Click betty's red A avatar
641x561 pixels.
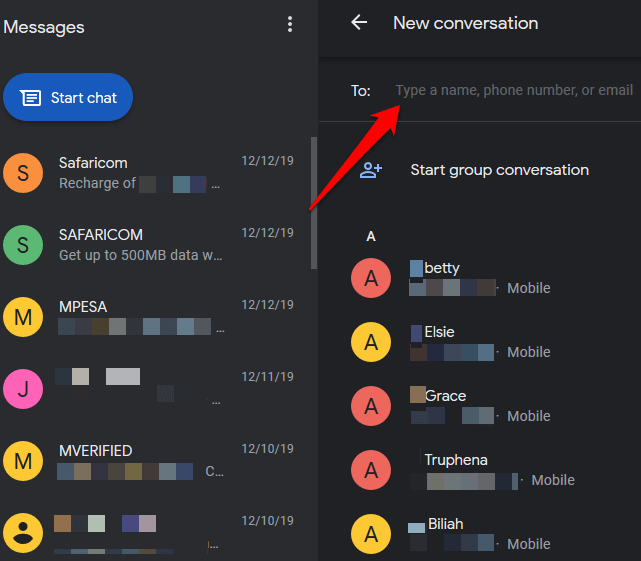coord(371,278)
